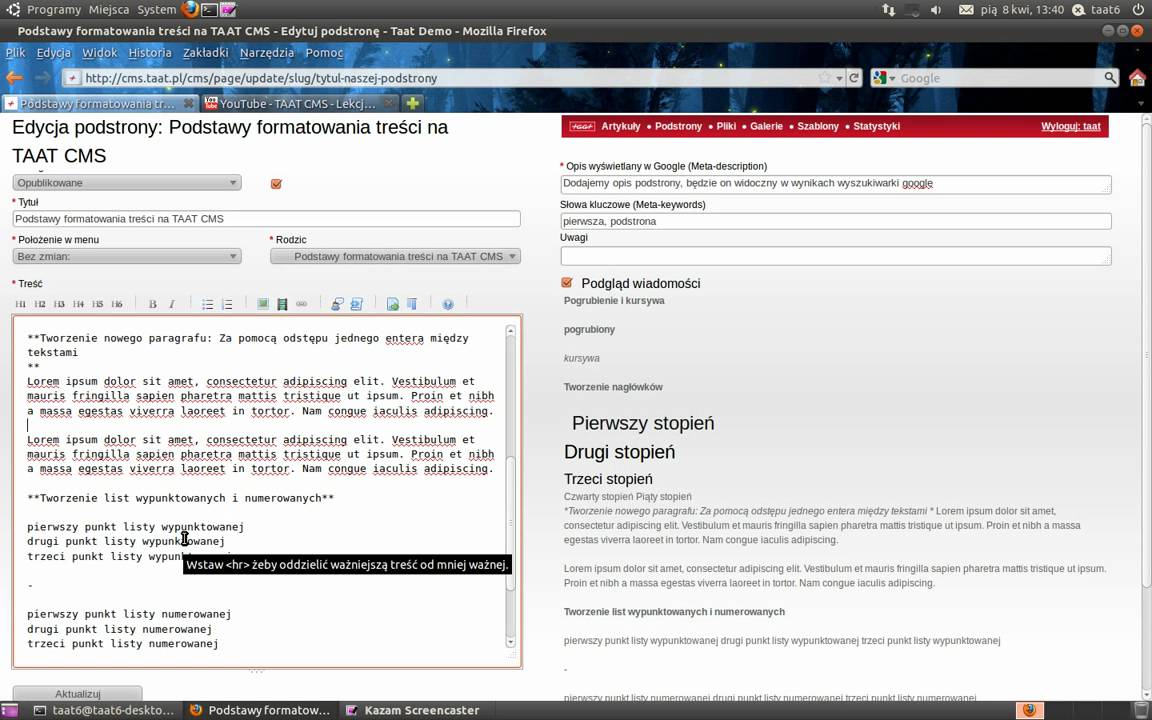Open Firefox home page icon
The image size is (1152, 720).
[1137, 78]
